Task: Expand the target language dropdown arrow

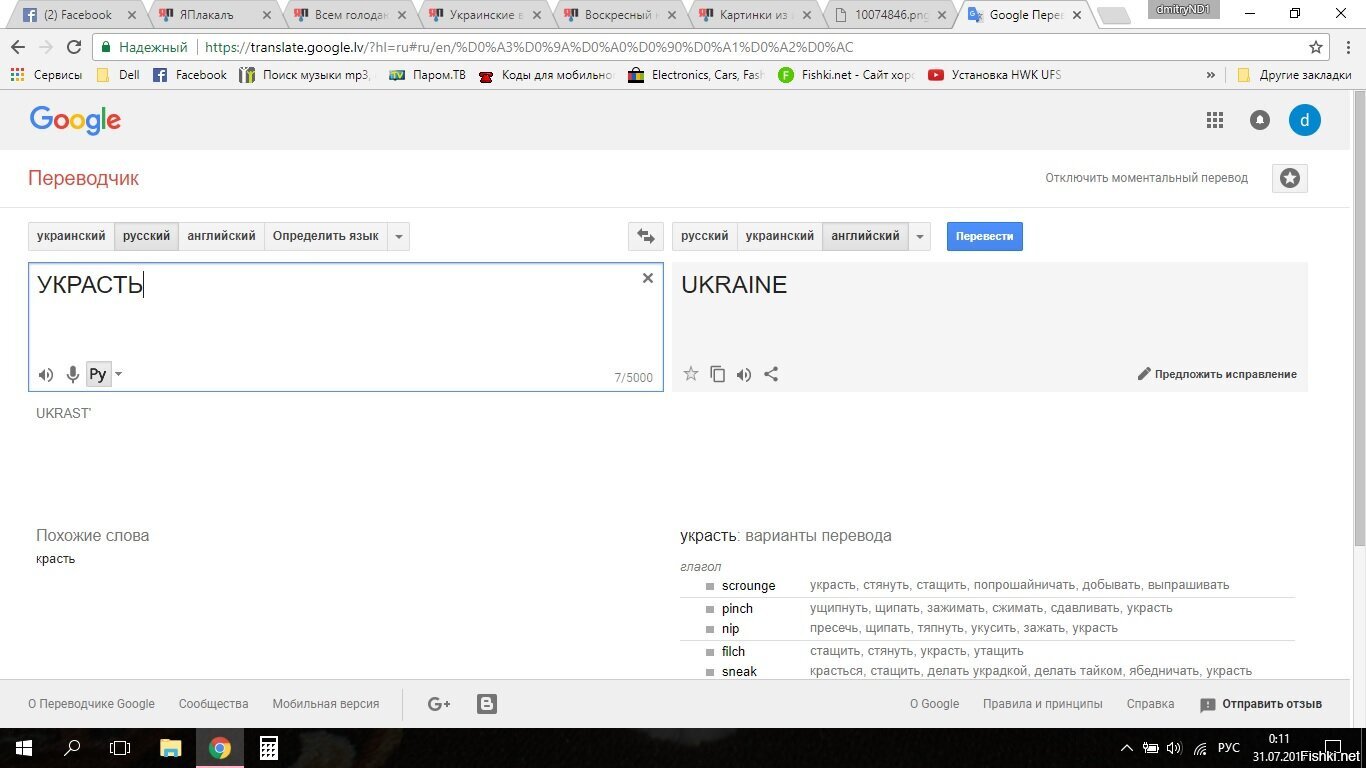Action: click(x=919, y=237)
